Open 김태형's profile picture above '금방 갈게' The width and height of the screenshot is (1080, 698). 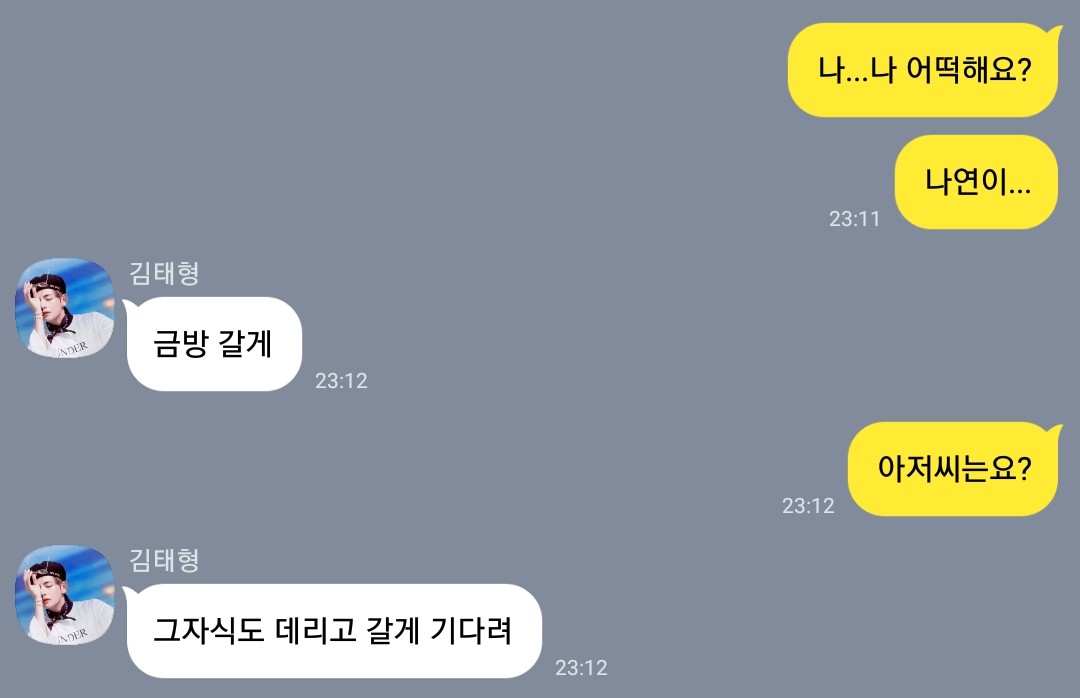tap(65, 308)
